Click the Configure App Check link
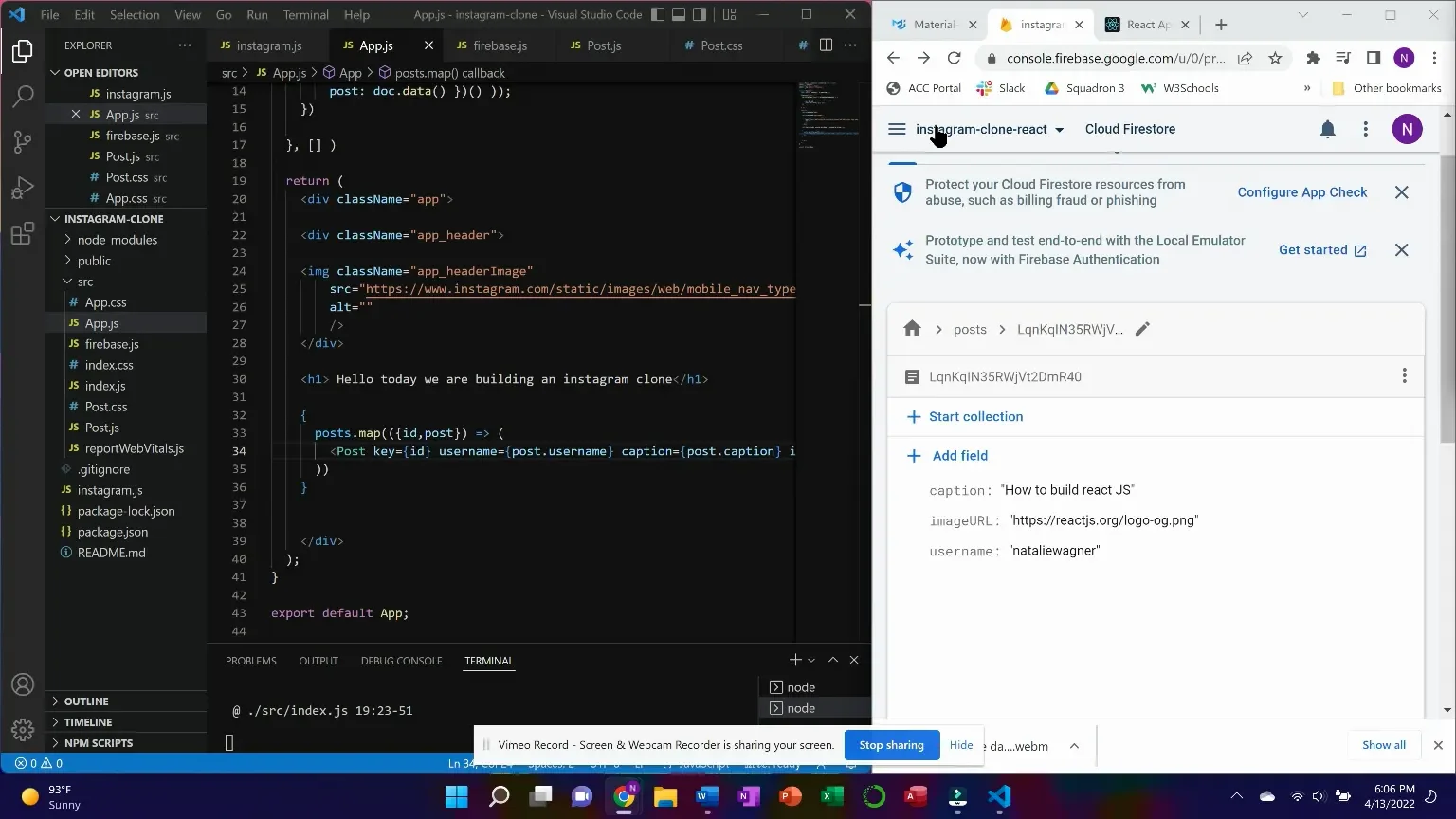Screen dimensions: 1456x819 click(1302, 192)
